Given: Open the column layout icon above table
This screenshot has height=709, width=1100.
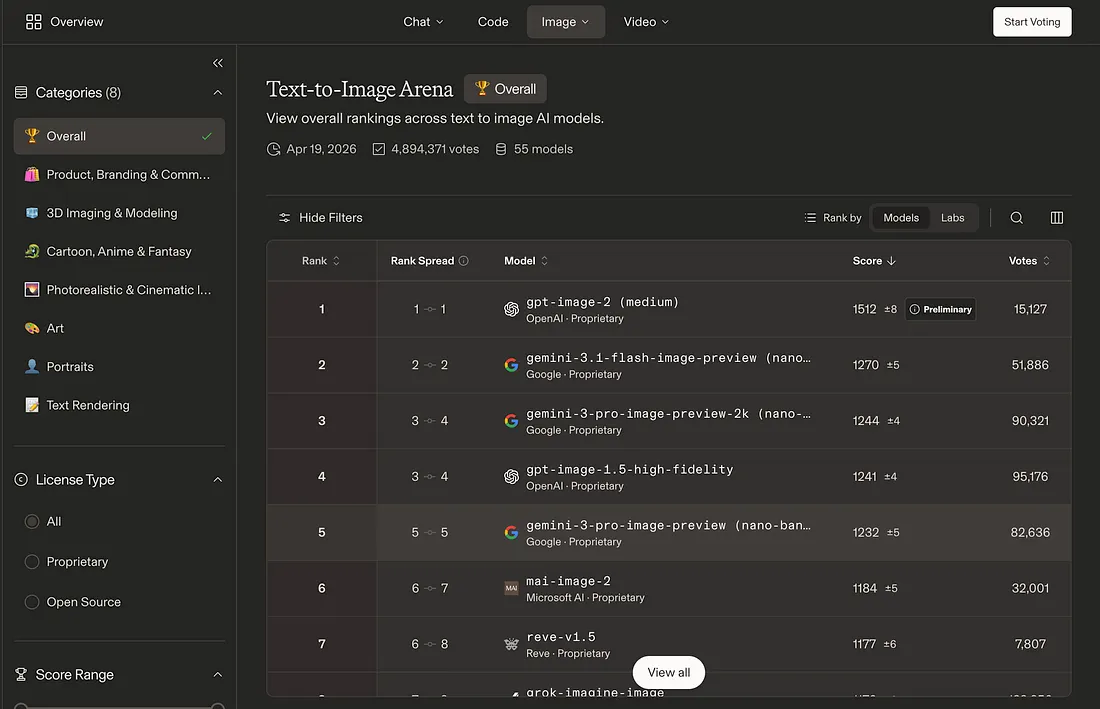Looking at the screenshot, I should click(1057, 218).
